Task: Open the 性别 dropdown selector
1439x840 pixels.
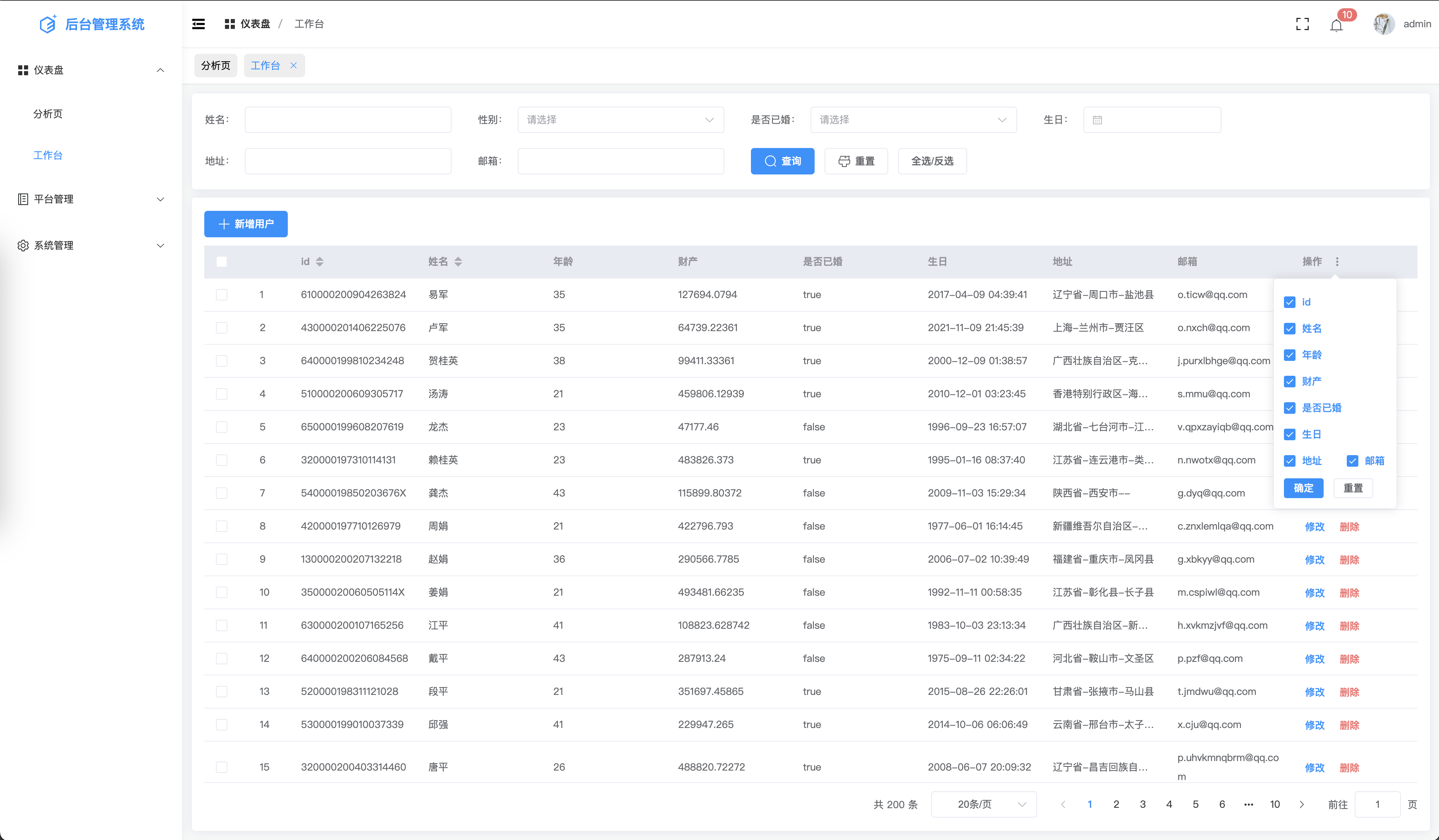Action: tap(620, 120)
